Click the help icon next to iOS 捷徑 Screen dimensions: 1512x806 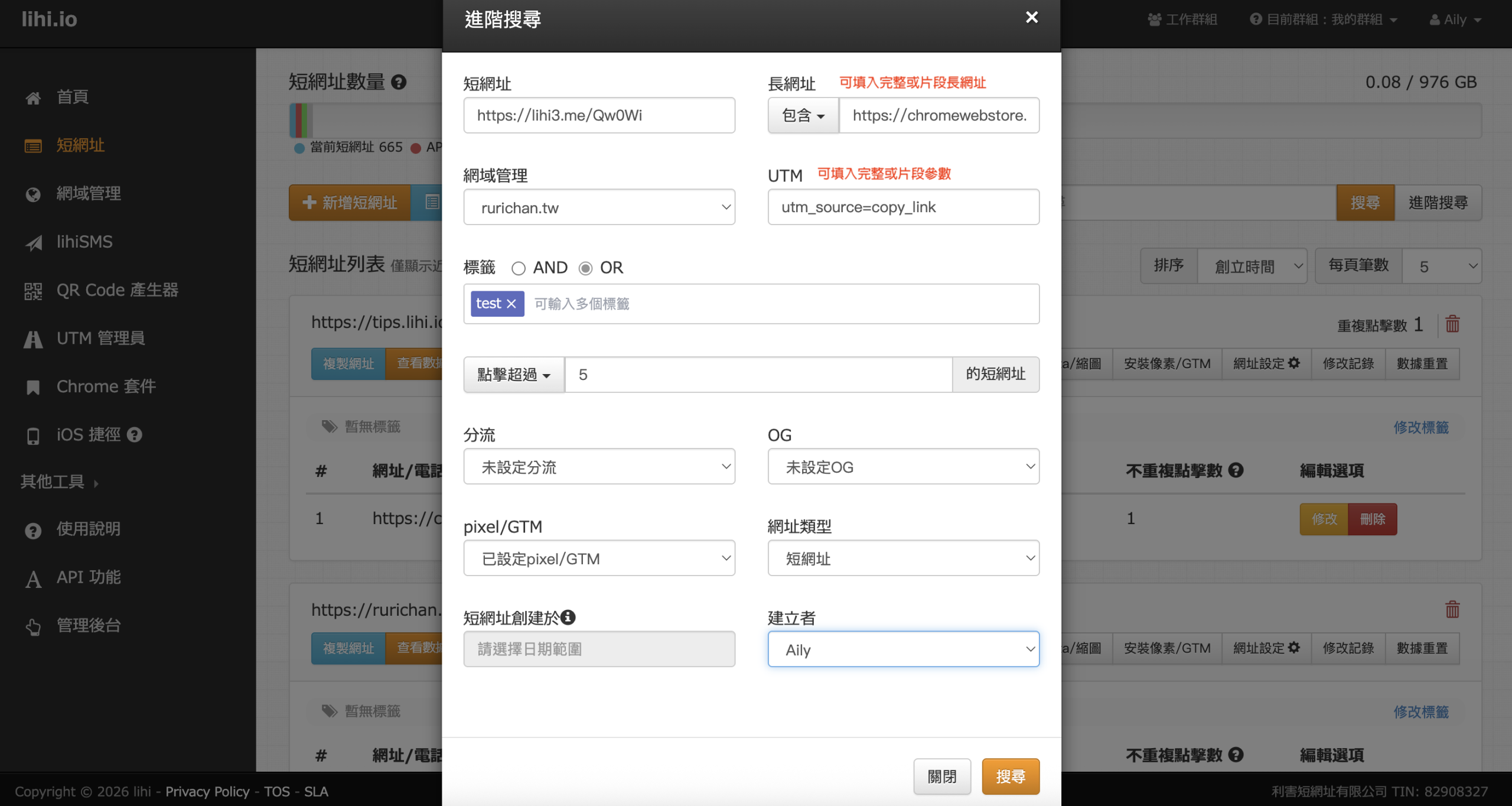click(x=135, y=435)
